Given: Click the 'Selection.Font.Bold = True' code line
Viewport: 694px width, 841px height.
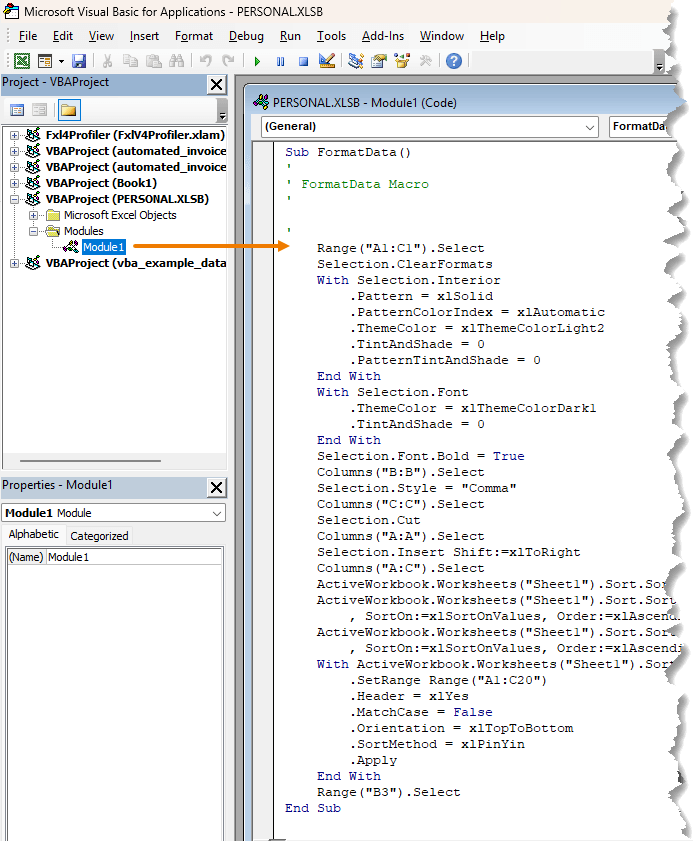Looking at the screenshot, I should tap(420, 456).
